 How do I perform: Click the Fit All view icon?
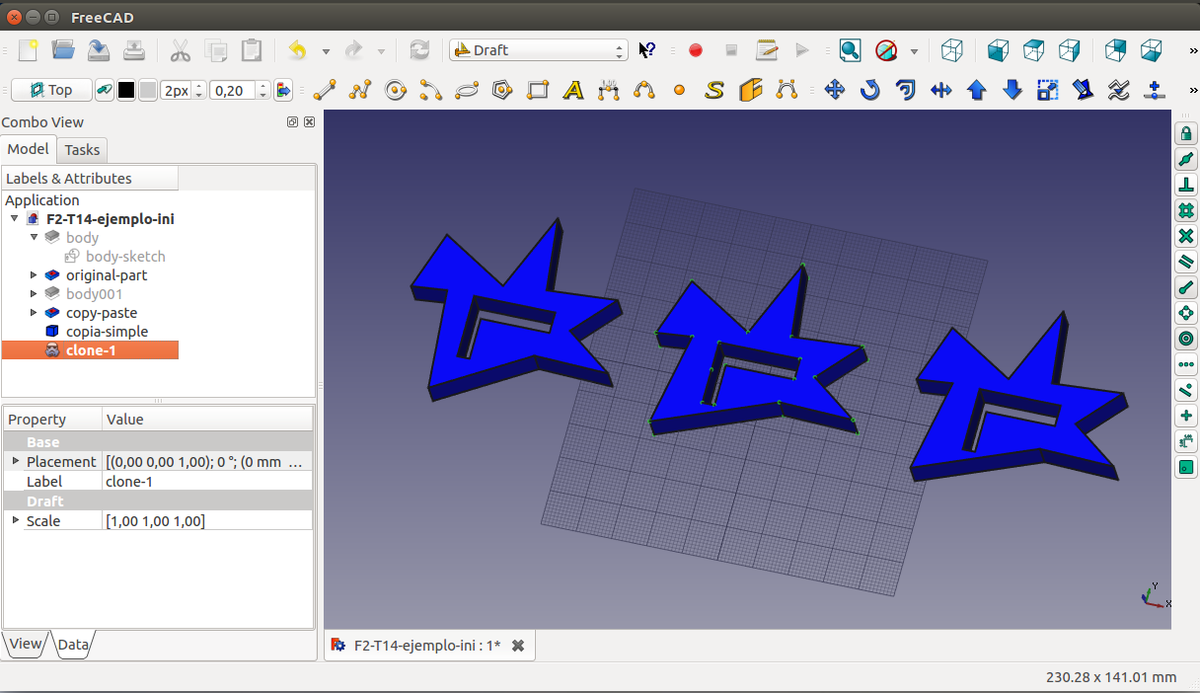coord(849,50)
